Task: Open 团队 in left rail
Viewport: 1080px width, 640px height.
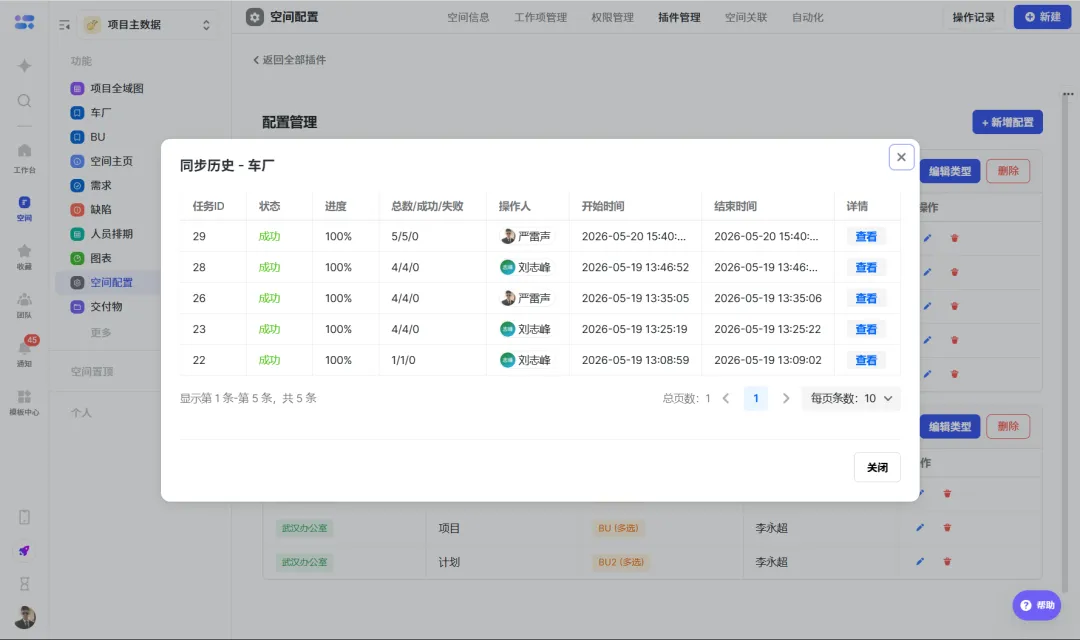Action: click(24, 304)
